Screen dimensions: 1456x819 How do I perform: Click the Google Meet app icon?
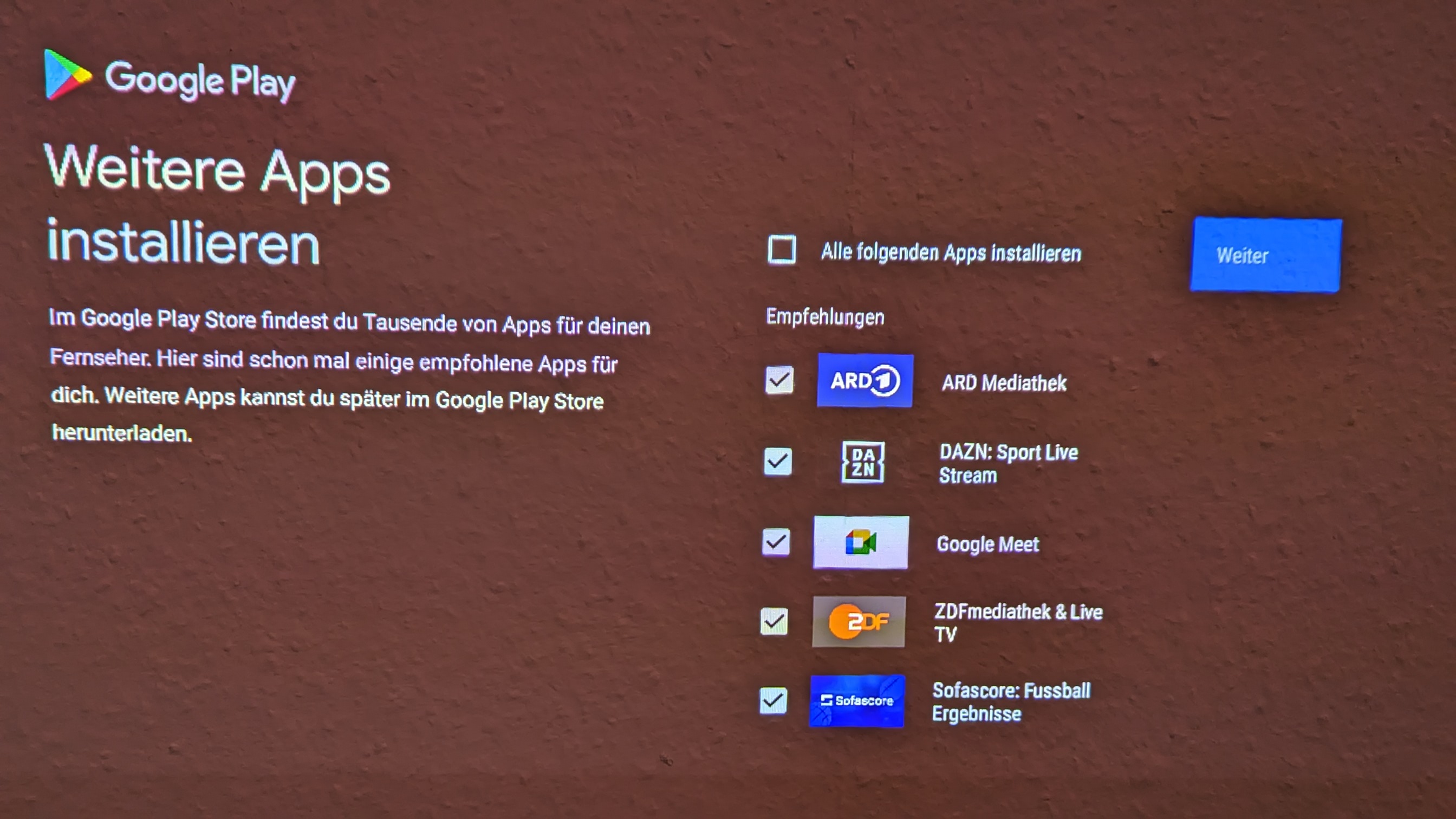860,542
